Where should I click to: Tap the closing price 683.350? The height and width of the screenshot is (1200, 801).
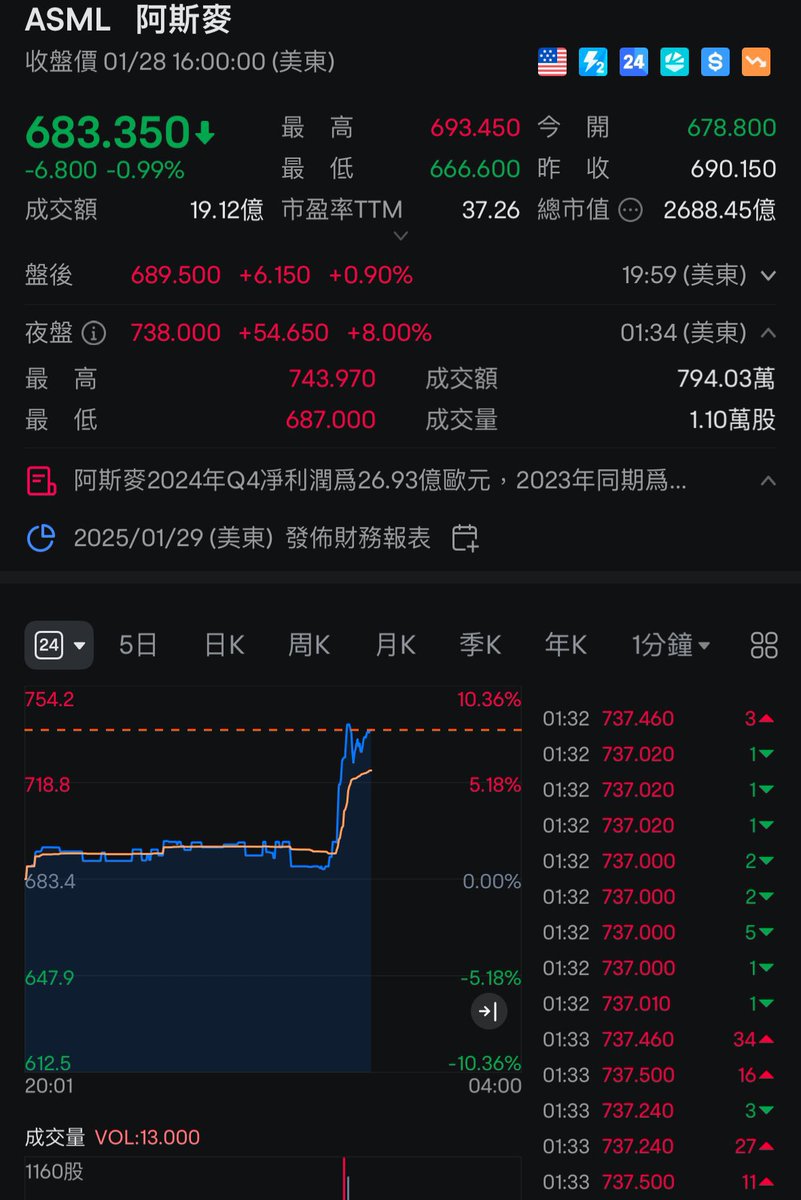coord(107,131)
